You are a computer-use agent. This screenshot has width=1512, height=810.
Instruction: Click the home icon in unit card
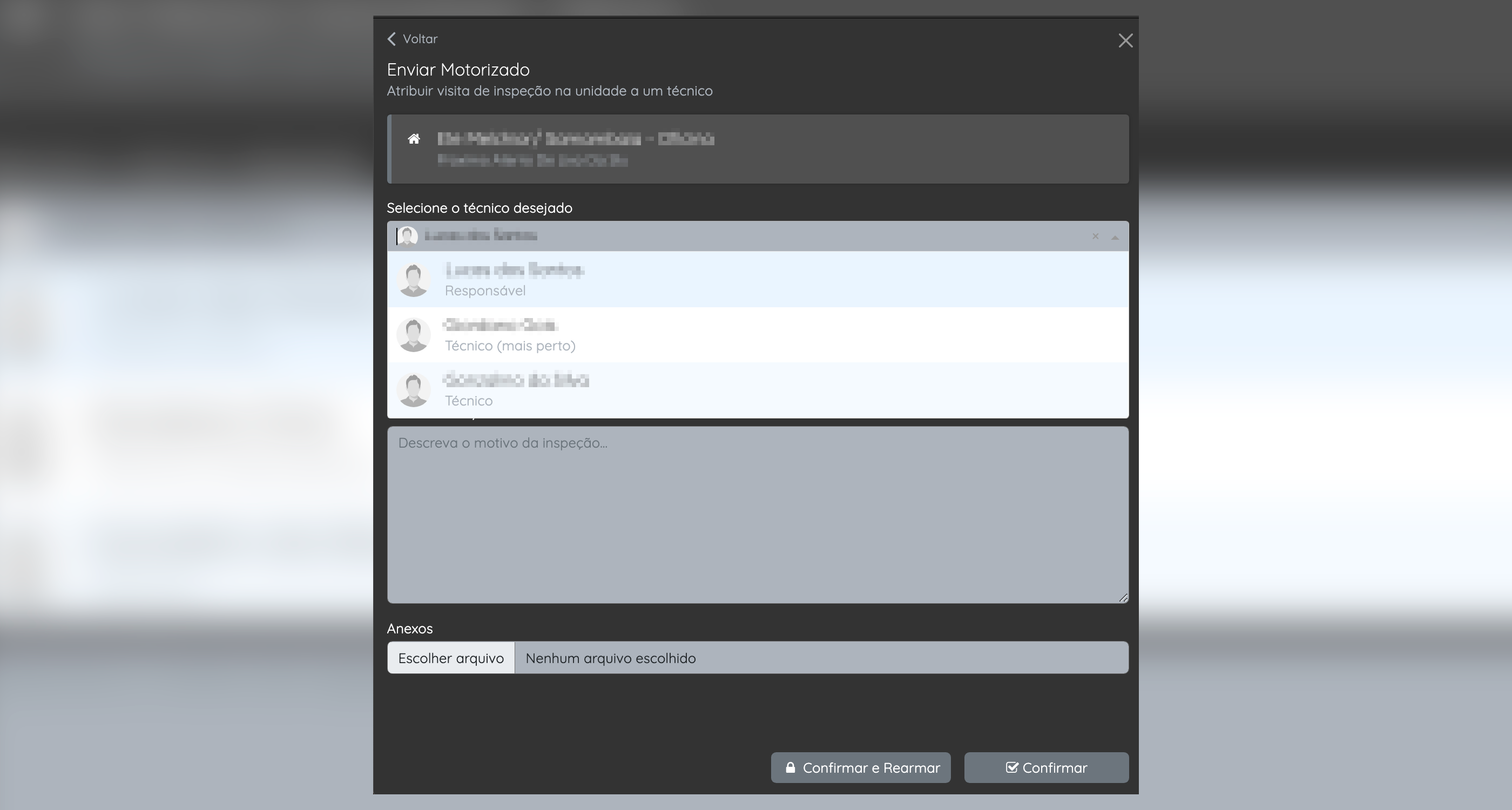[414, 139]
